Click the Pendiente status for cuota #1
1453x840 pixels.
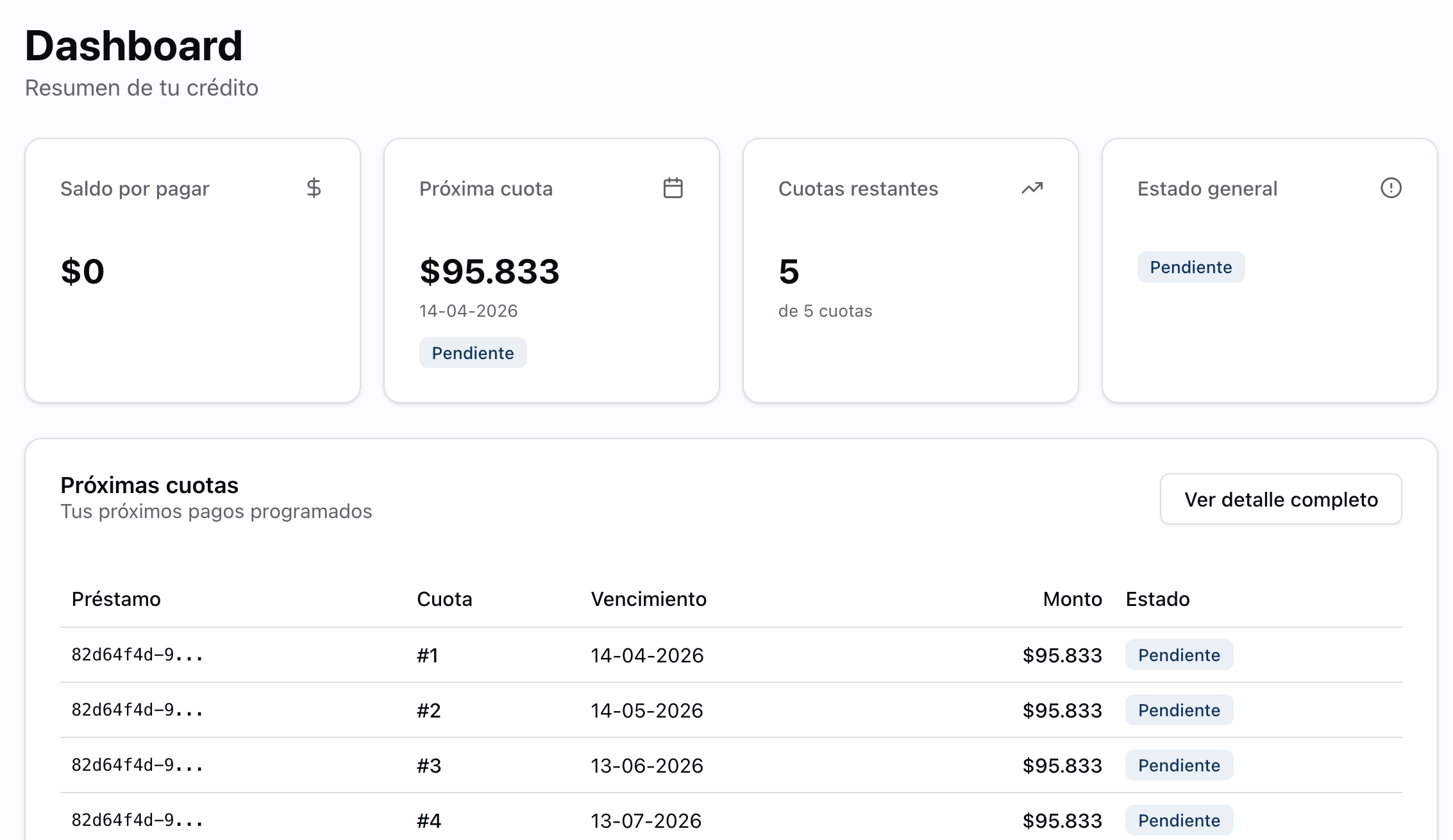1179,655
